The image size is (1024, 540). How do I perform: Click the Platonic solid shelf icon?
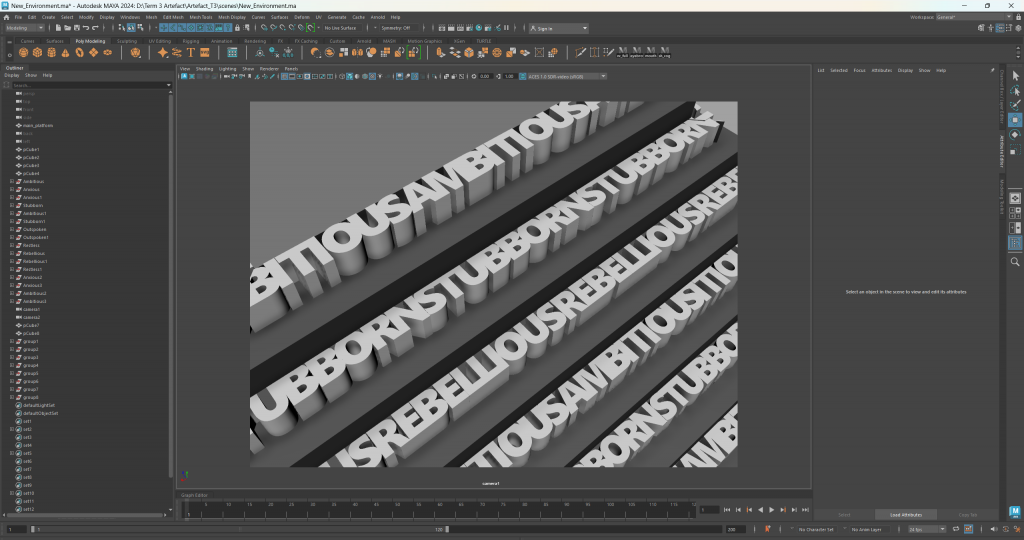(136, 52)
